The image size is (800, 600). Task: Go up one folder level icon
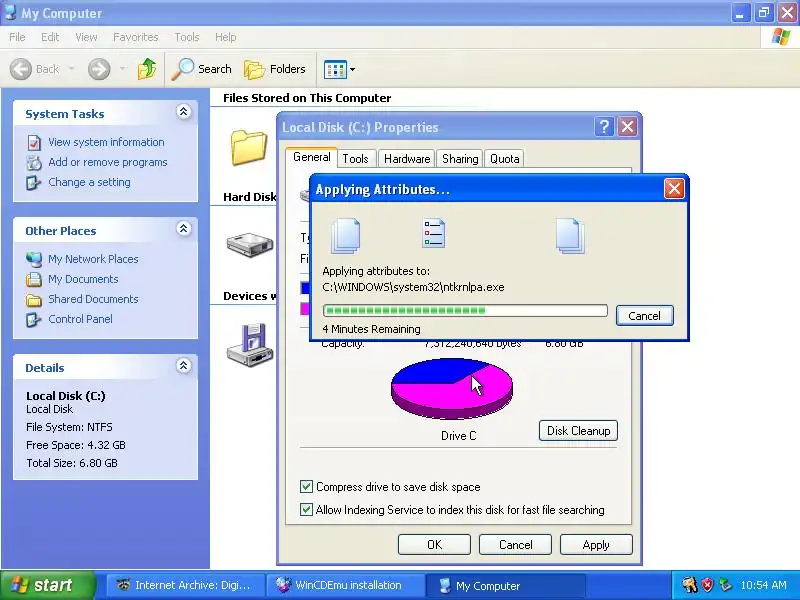147,69
